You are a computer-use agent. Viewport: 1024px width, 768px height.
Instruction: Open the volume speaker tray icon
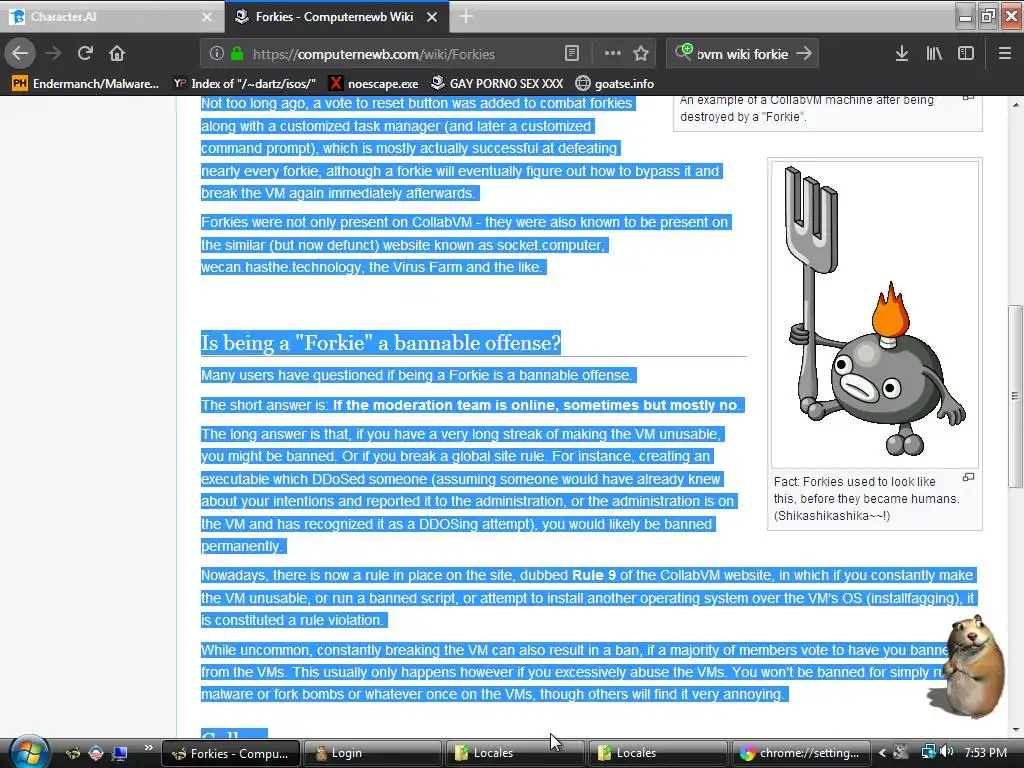tap(947, 752)
